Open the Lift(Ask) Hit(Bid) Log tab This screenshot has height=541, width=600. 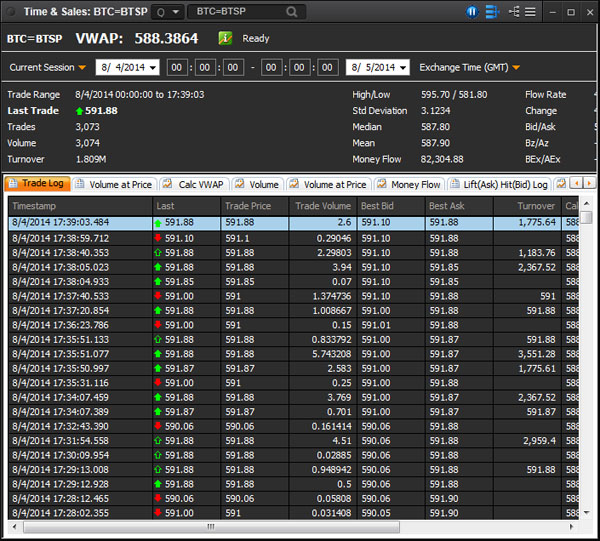click(499, 184)
